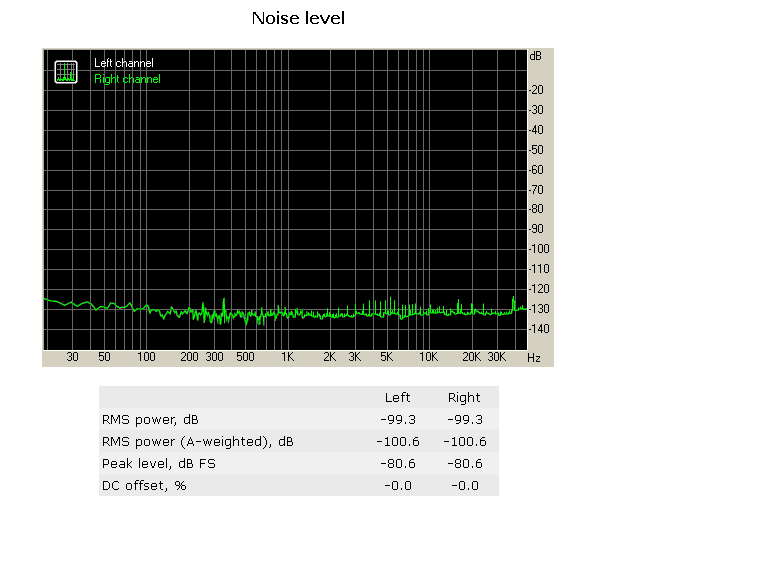
Task: Click the '30' frequency axis label
Action: click(72, 357)
